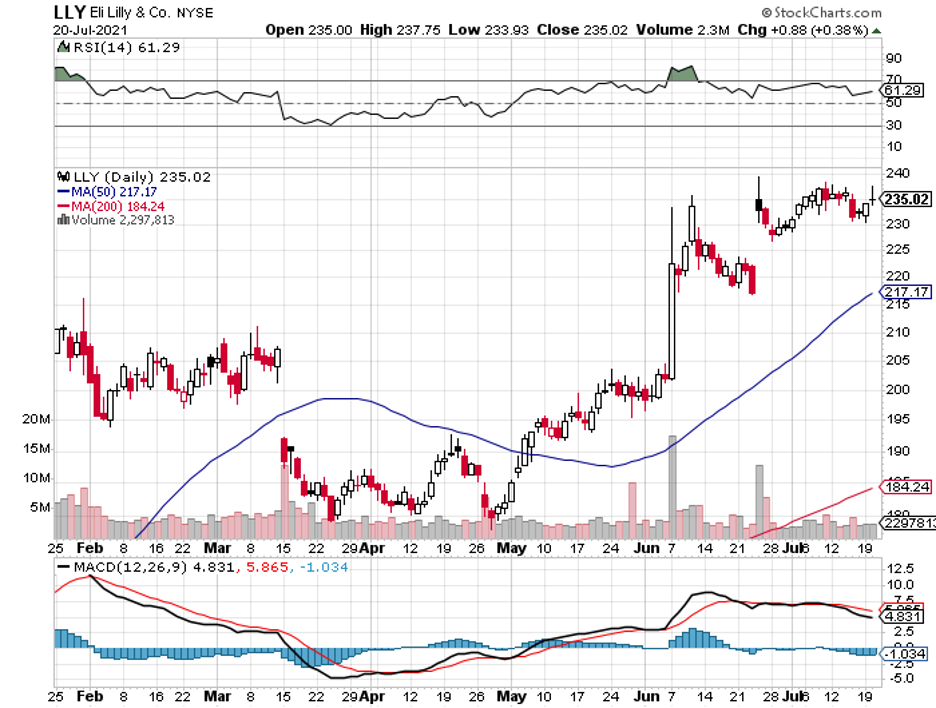Click the Volume 2.3M value
Screen dimensions: 936x708
pyautogui.click(x=682, y=30)
